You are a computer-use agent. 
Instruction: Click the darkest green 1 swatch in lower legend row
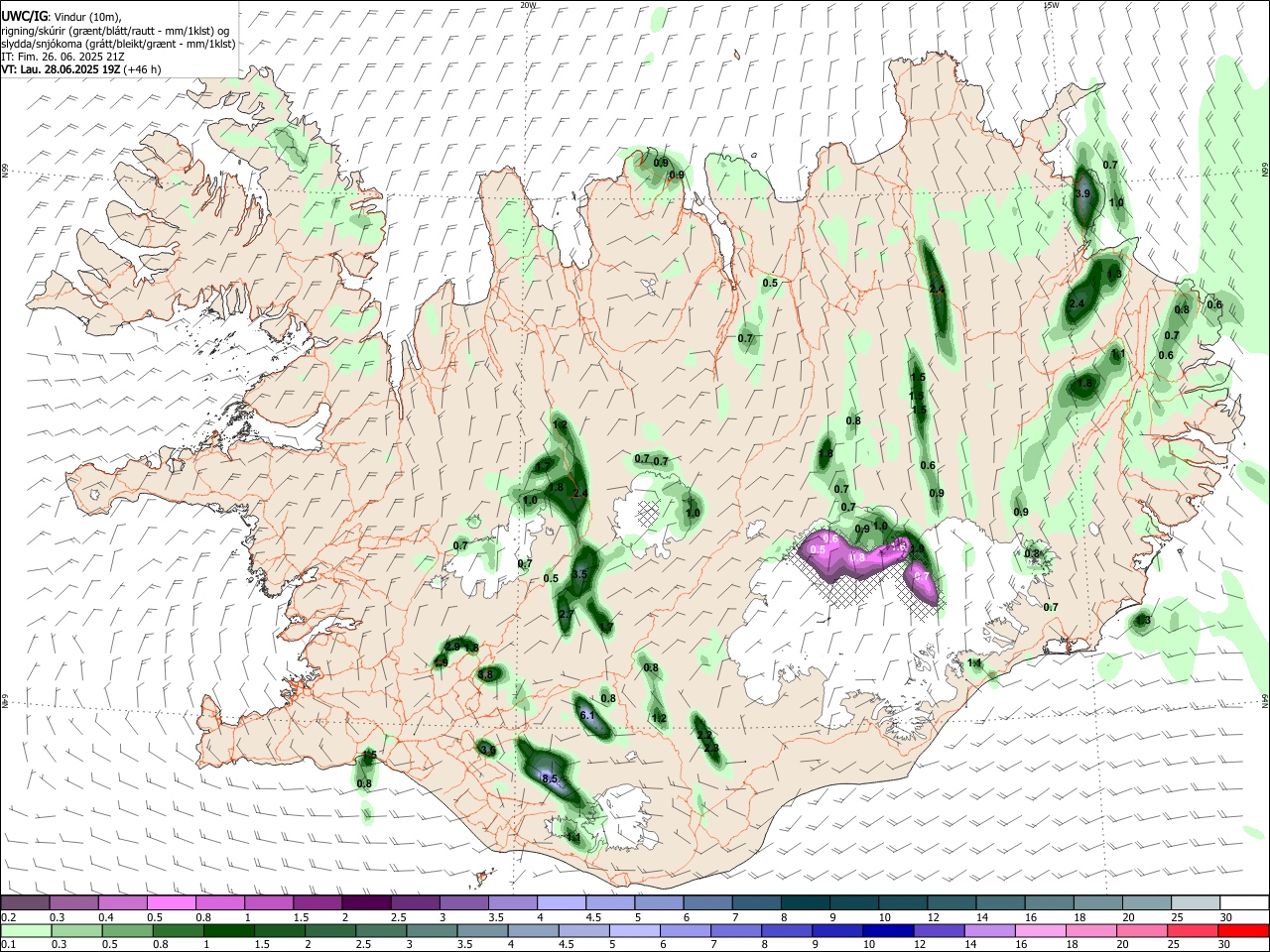pyautogui.click(x=229, y=930)
